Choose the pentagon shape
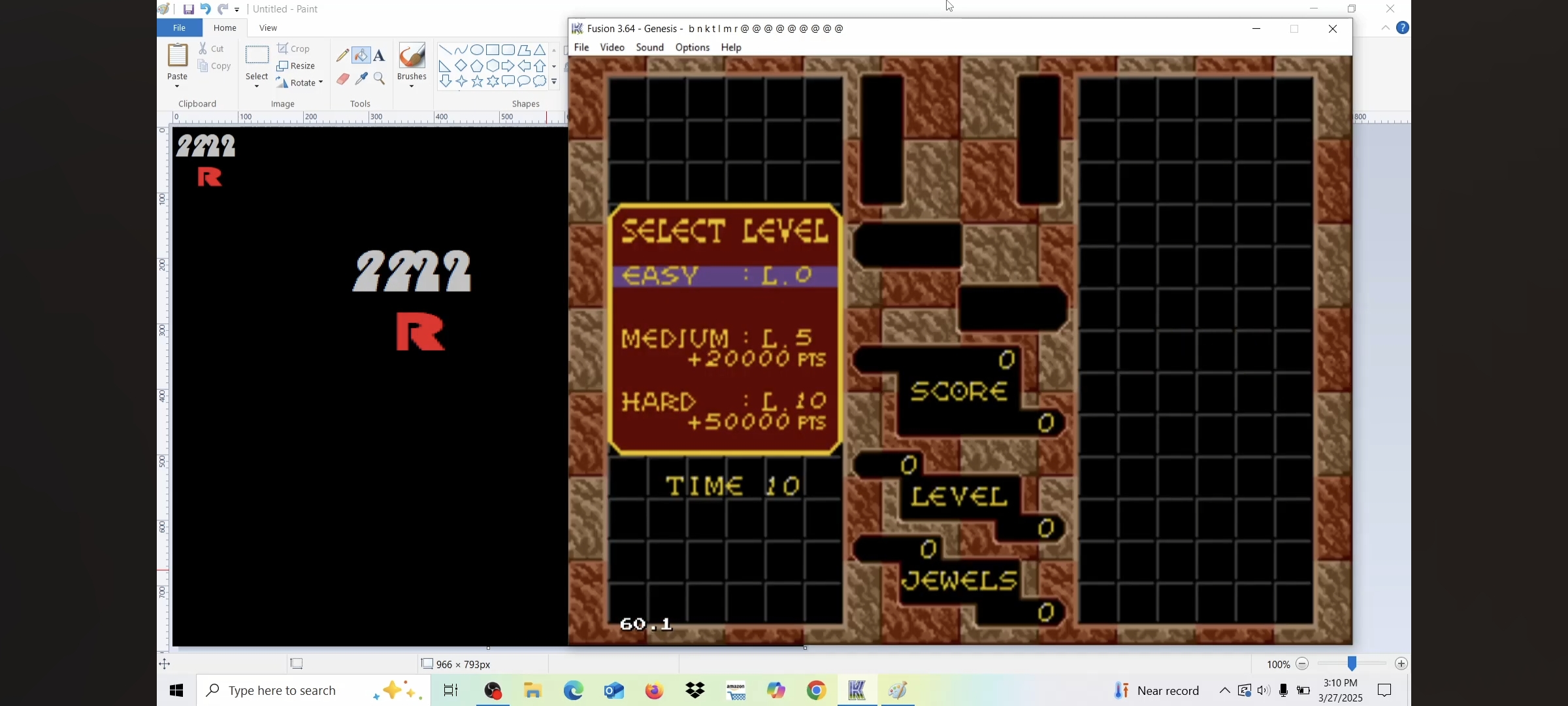The image size is (1568, 706). click(477, 65)
